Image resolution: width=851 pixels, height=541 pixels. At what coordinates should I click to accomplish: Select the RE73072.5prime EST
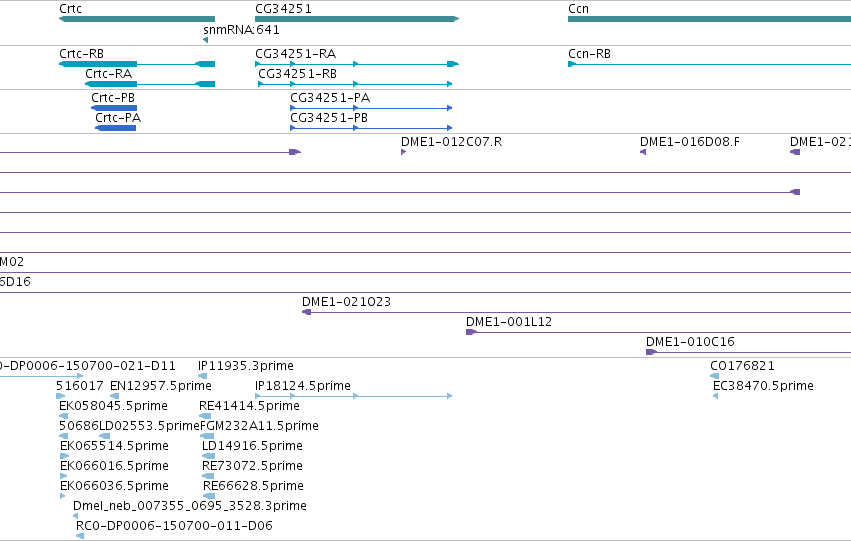click(x=208, y=476)
